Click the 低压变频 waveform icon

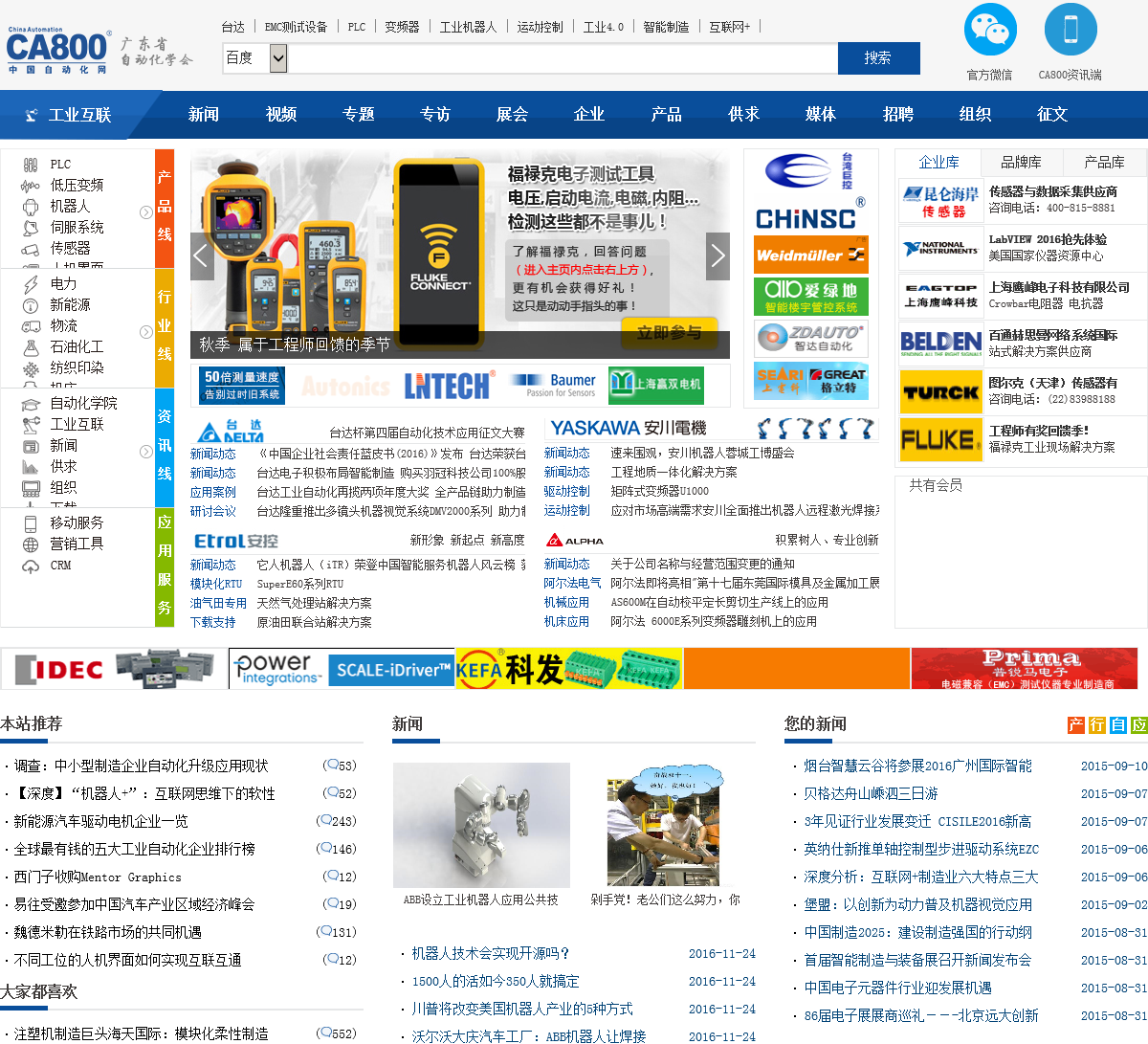tap(31, 186)
